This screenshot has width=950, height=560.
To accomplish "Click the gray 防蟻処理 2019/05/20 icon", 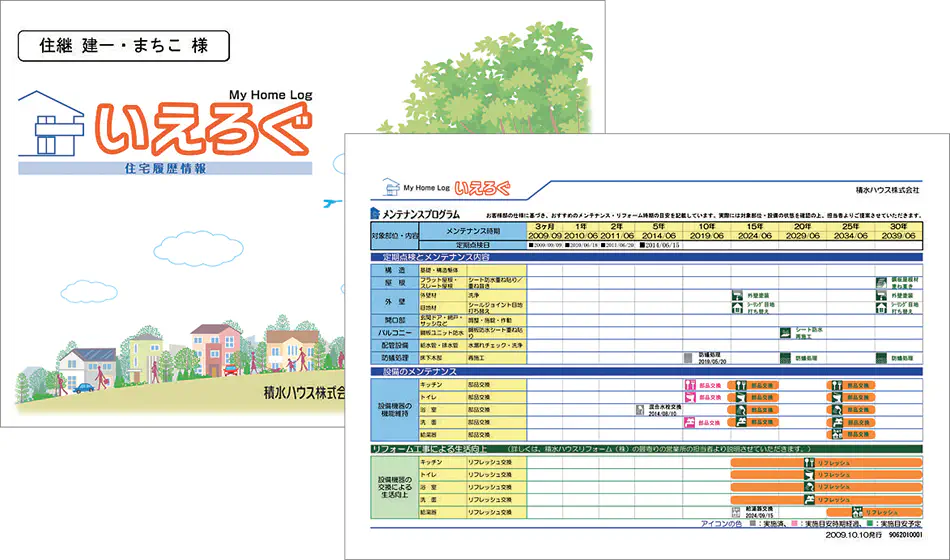I will pyautogui.click(x=688, y=358).
